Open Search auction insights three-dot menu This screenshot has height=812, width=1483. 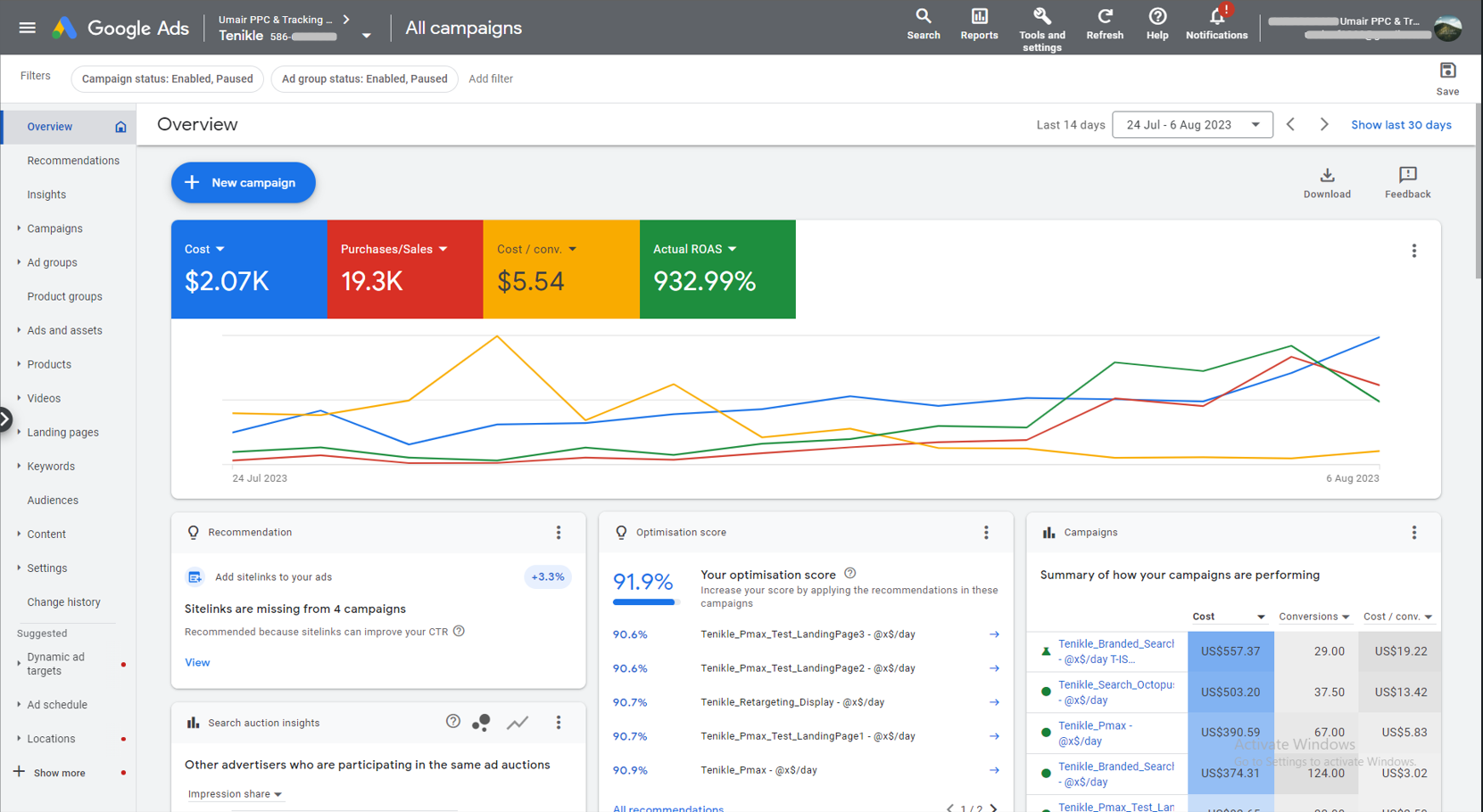tap(559, 723)
